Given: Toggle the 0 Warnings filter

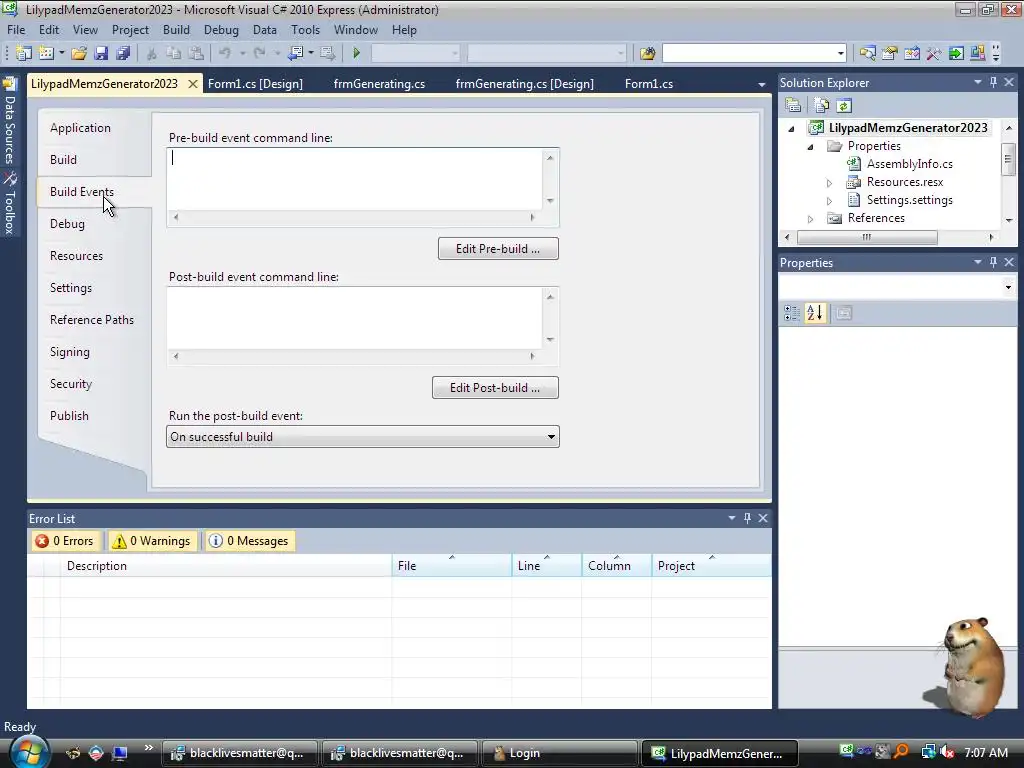Looking at the screenshot, I should [x=153, y=541].
